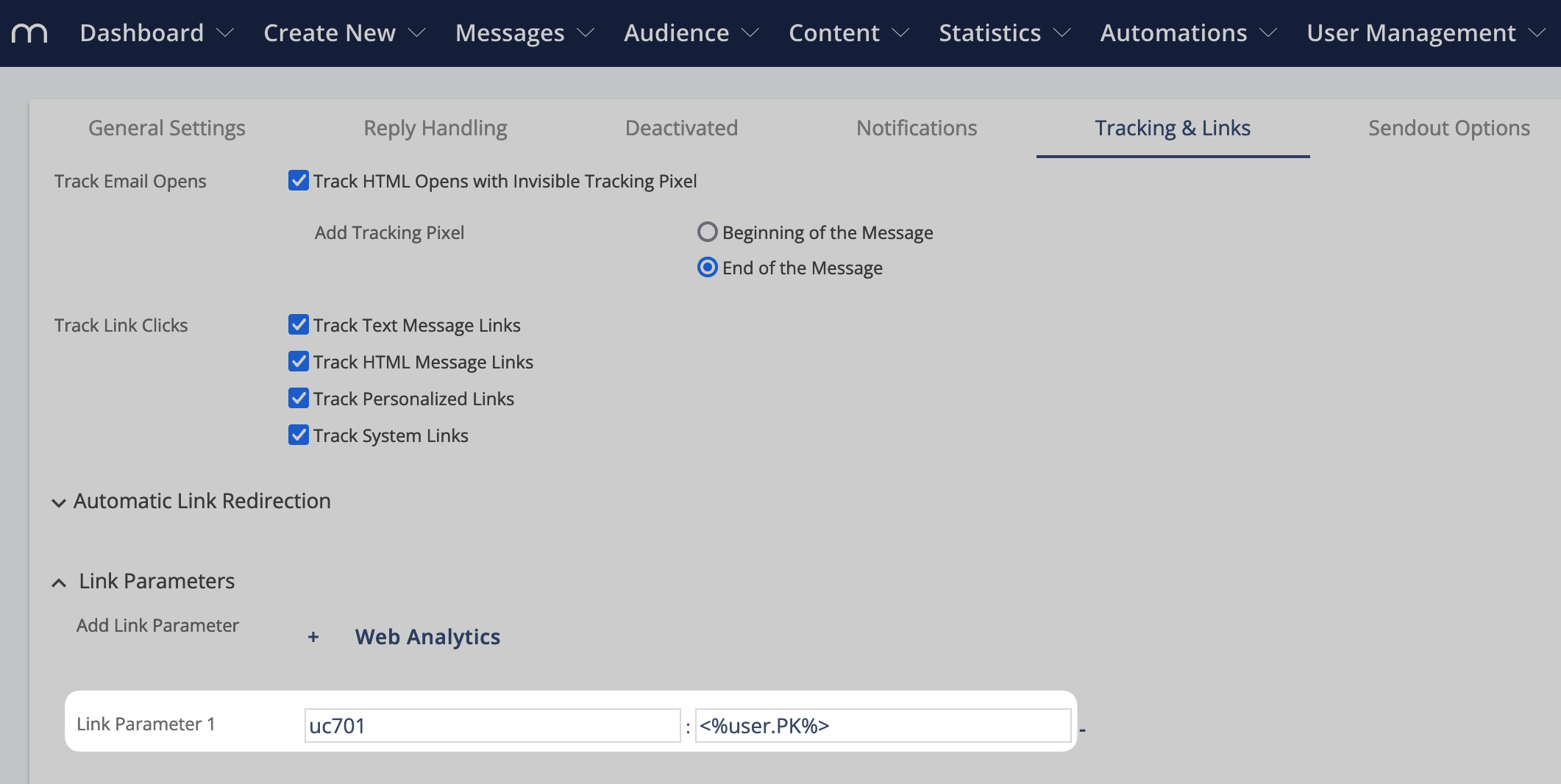Select End of the Message radio option
Viewport: 1561px width, 784px height.
(707, 267)
